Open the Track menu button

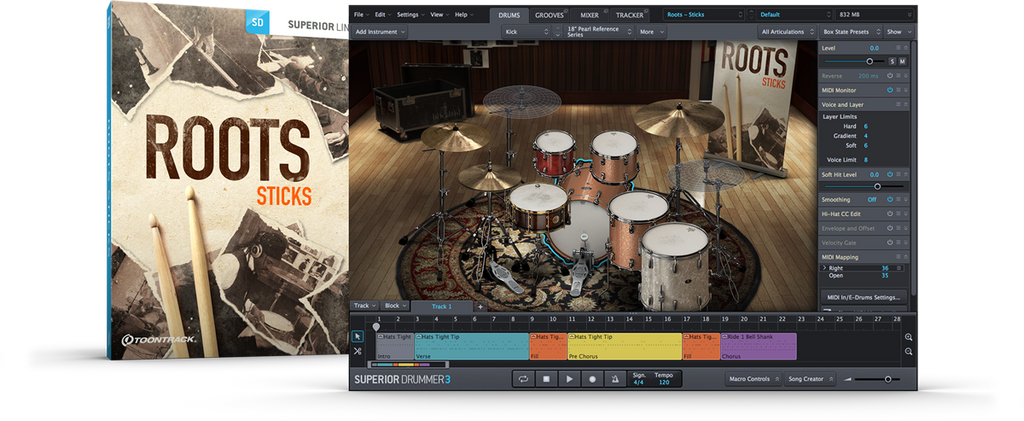click(x=365, y=305)
